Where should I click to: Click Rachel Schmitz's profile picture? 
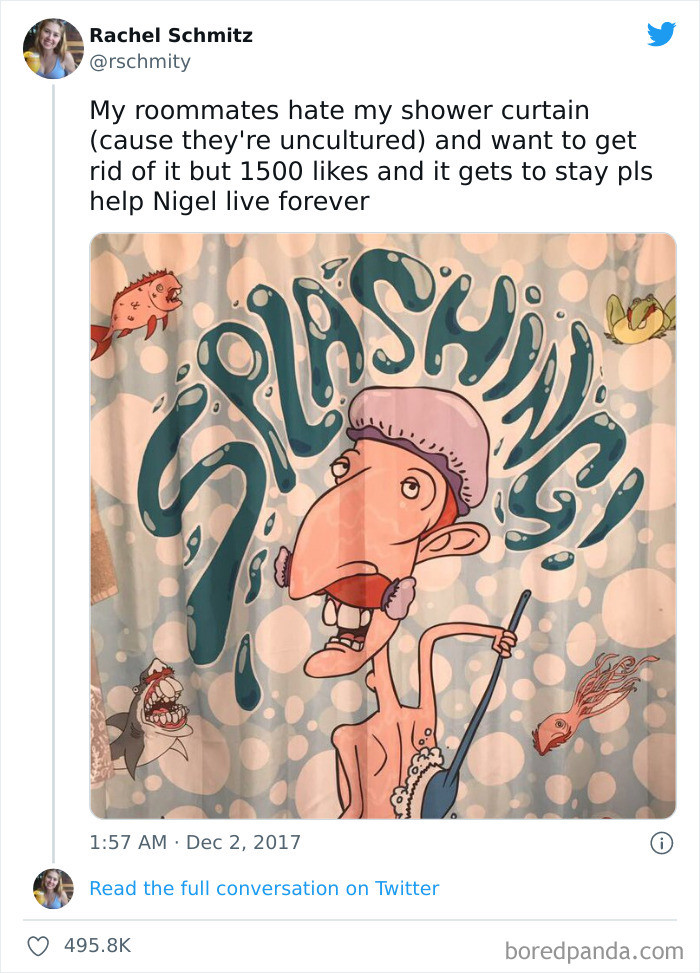click(x=52, y=46)
